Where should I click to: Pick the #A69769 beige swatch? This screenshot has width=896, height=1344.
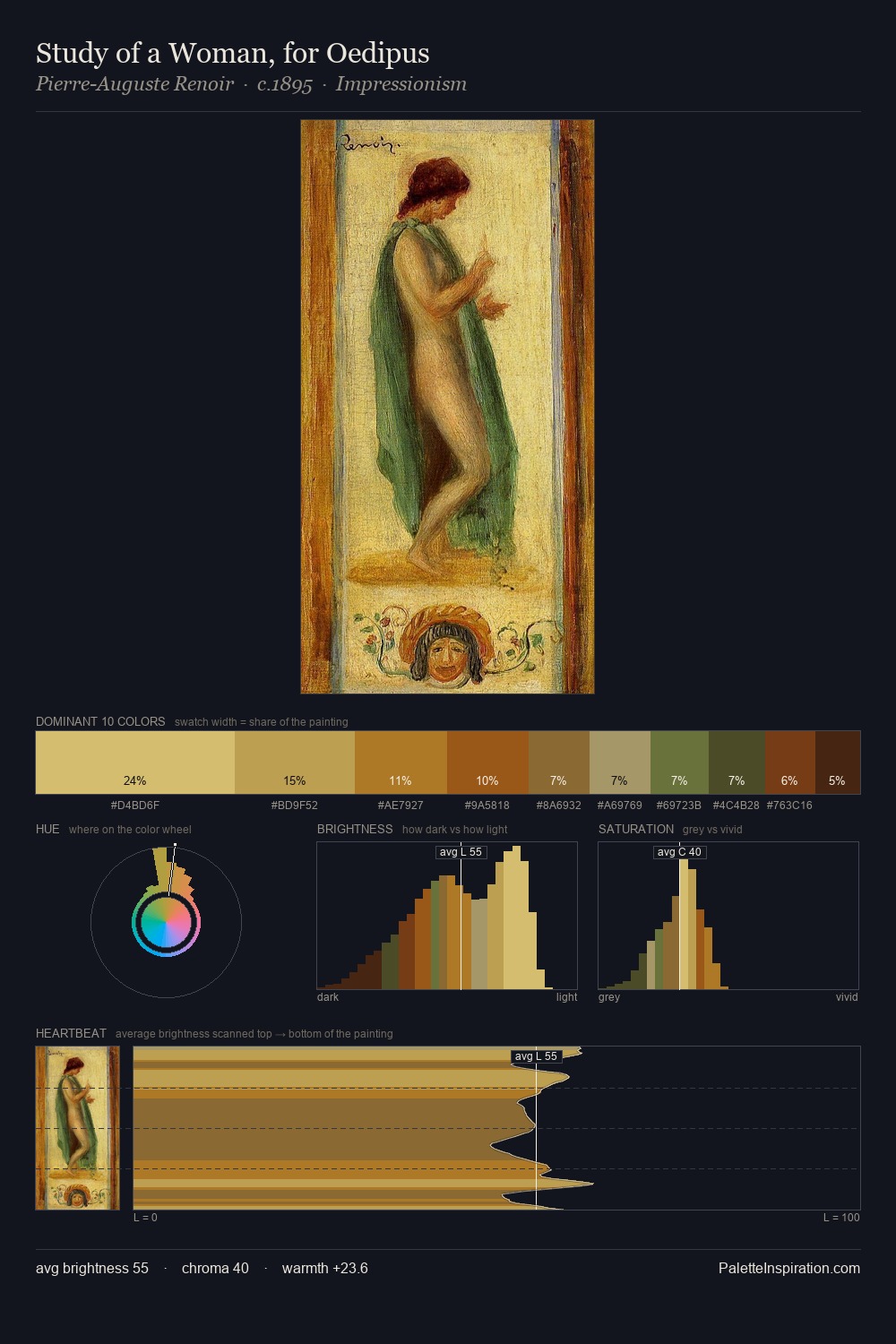coord(620,762)
